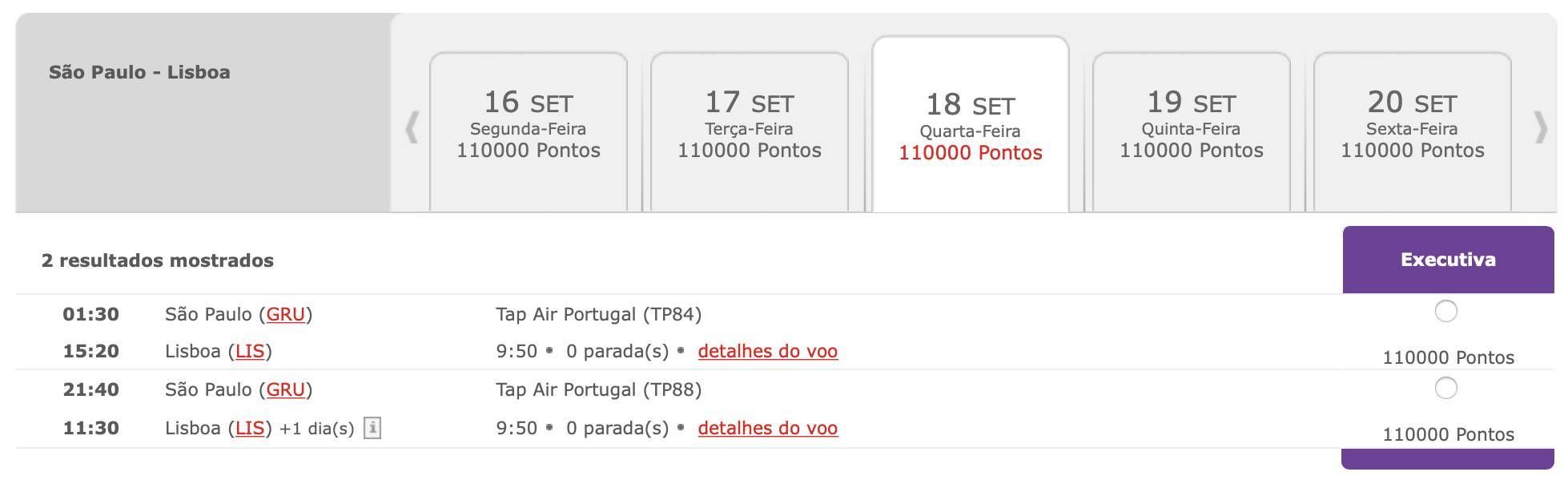Open detalhes do voo for TP88
This screenshot has height=484, width=1568.
768,428
